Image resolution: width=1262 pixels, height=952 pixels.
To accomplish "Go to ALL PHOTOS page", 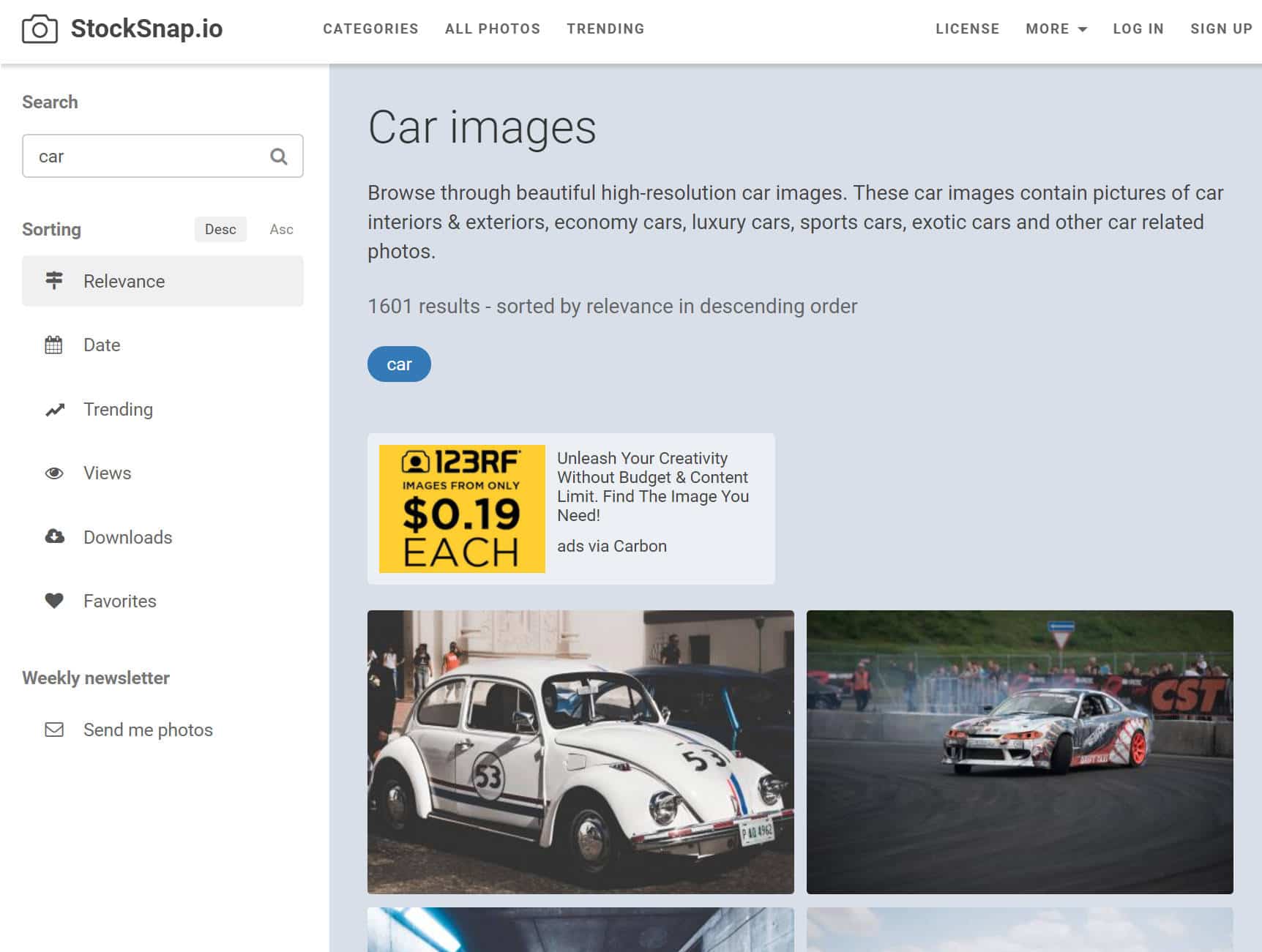I will pyautogui.click(x=493, y=29).
